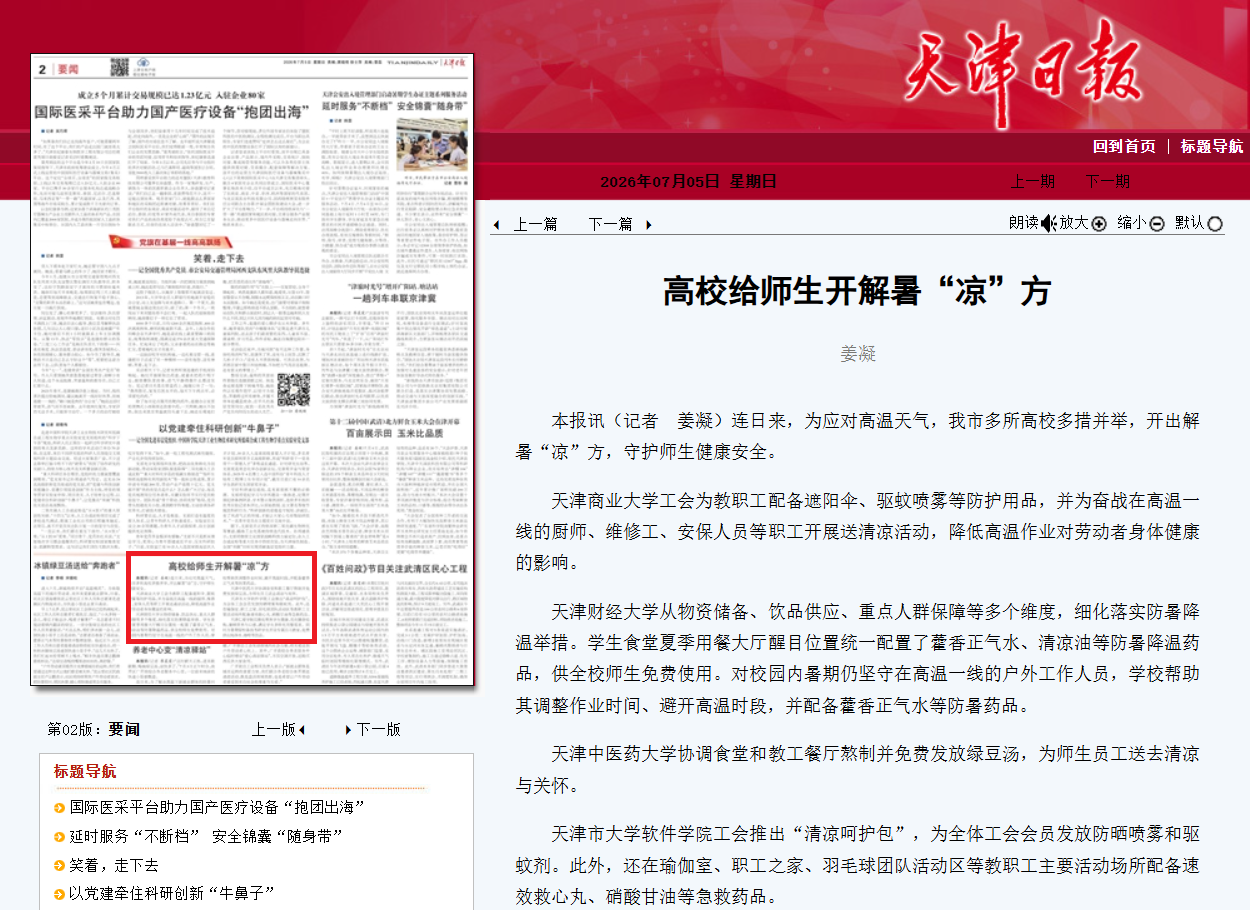Viewport: 1250px width, 910px height.
Task: Open 国际医采平台助力国产医疗设备 in the title list
Action: point(217,807)
